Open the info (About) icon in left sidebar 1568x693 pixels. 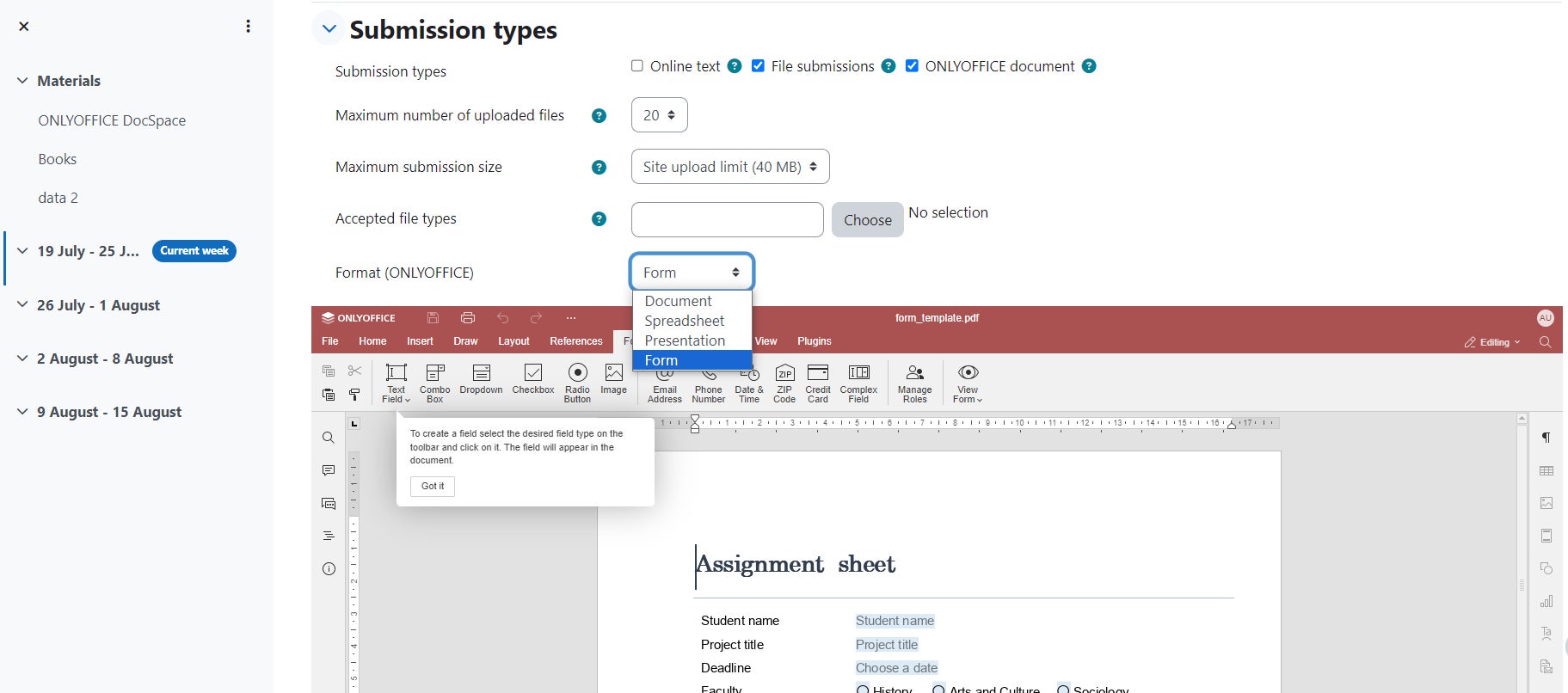pos(329,568)
